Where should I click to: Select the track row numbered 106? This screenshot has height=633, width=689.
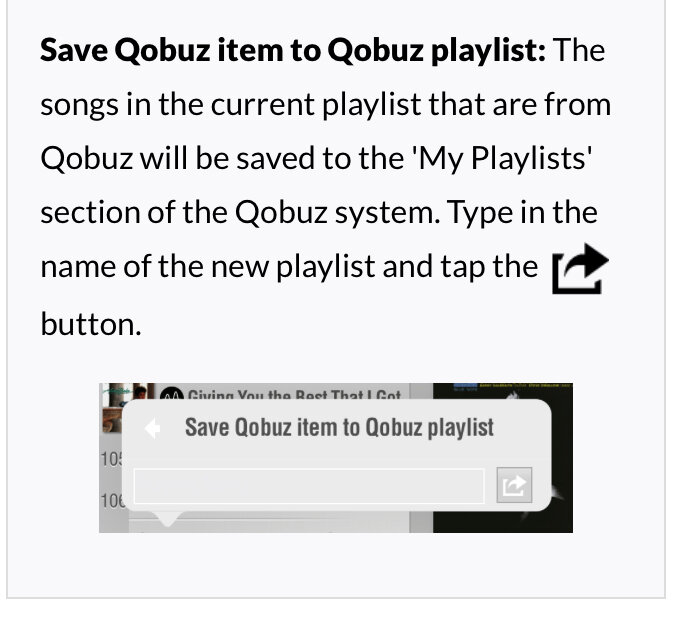pyautogui.click(x=112, y=500)
